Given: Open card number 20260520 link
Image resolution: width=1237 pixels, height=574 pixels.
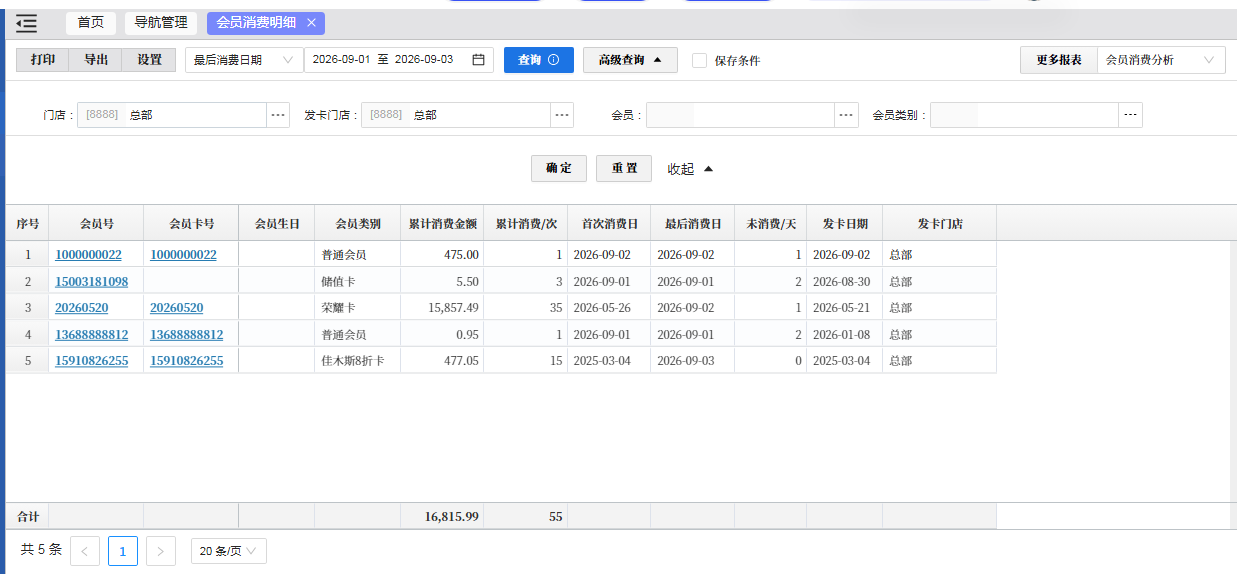Looking at the screenshot, I should (x=176, y=308).
